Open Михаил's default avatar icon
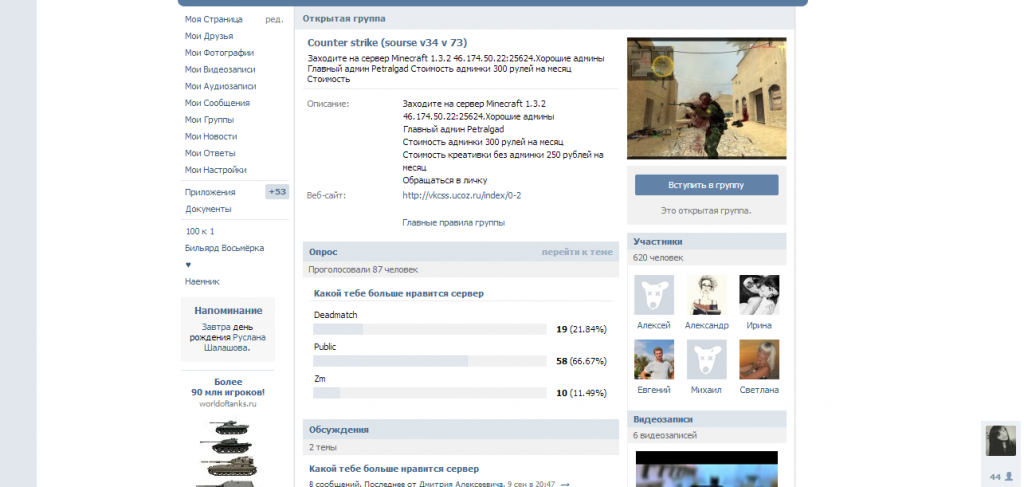The image size is (1024, 487). [x=706, y=359]
